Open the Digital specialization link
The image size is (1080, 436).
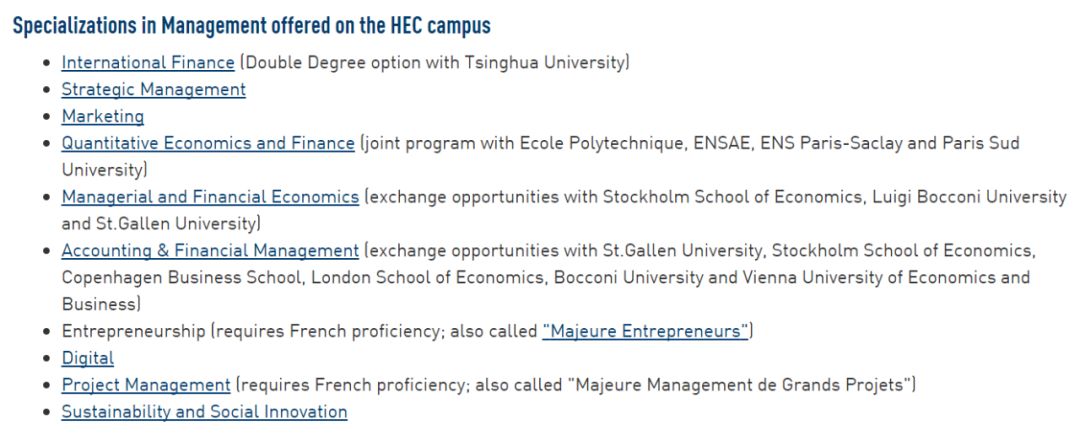pyautogui.click(x=87, y=358)
